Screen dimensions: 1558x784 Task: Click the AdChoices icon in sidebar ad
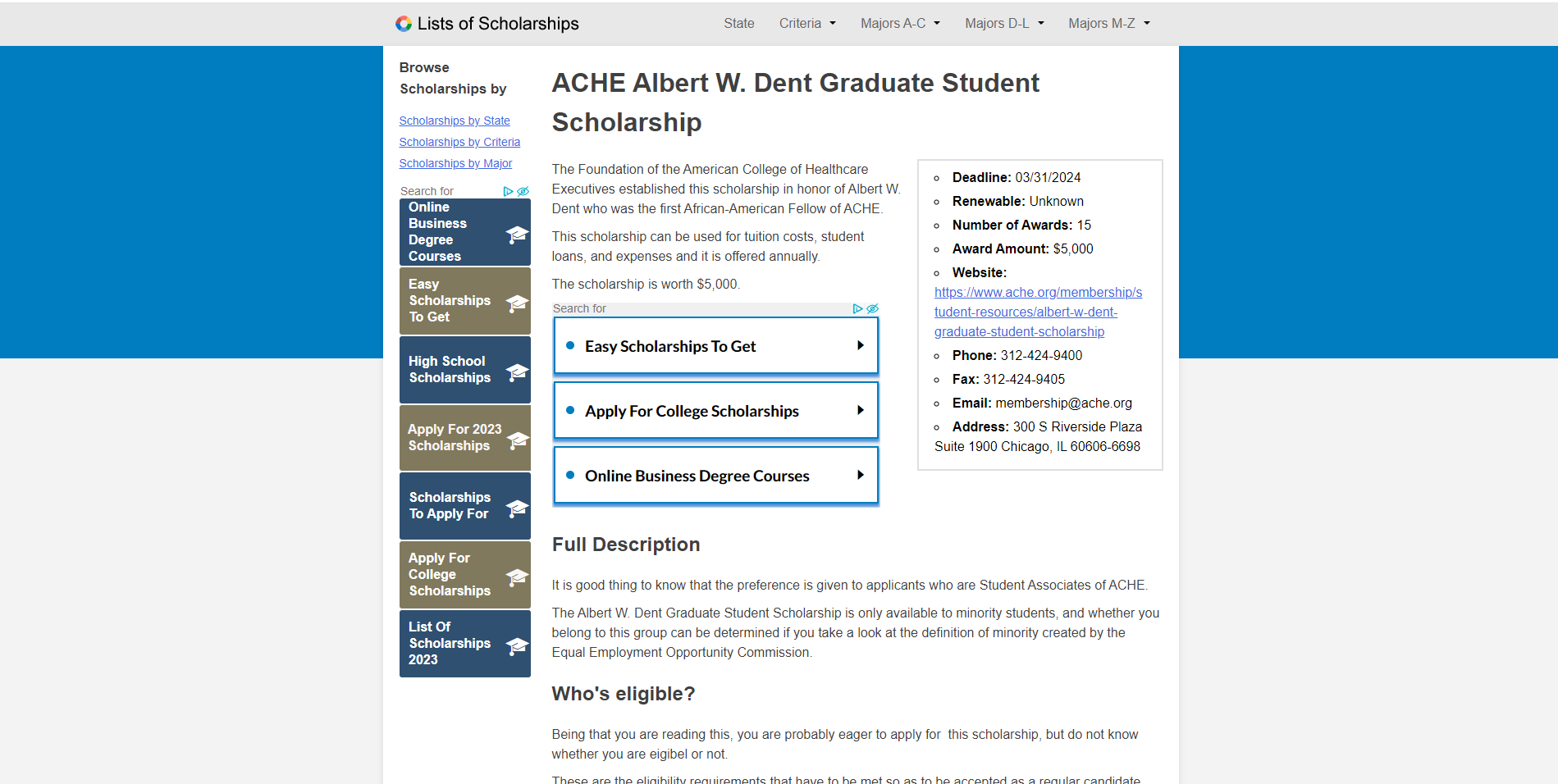tap(508, 191)
